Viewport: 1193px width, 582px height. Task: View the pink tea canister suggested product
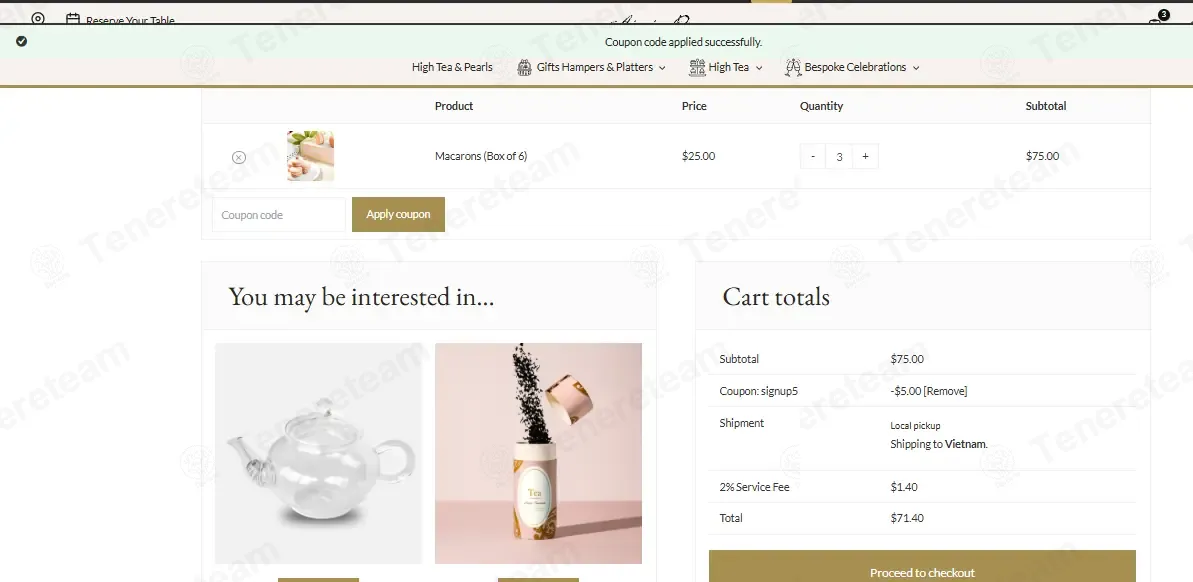[x=538, y=453]
